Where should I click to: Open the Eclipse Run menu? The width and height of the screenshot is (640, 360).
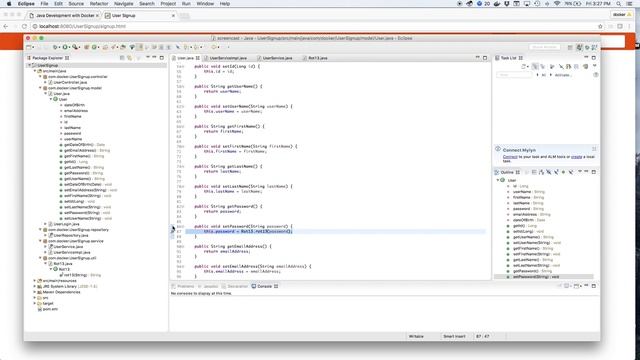coord(186,4)
